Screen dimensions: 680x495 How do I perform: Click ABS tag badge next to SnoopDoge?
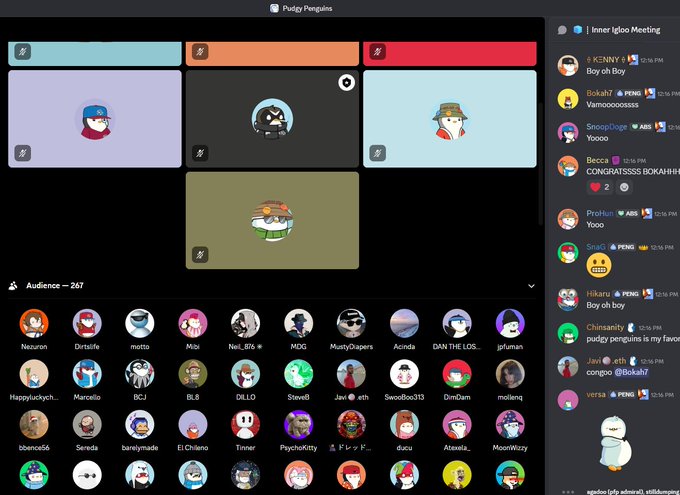pyautogui.click(x=641, y=127)
